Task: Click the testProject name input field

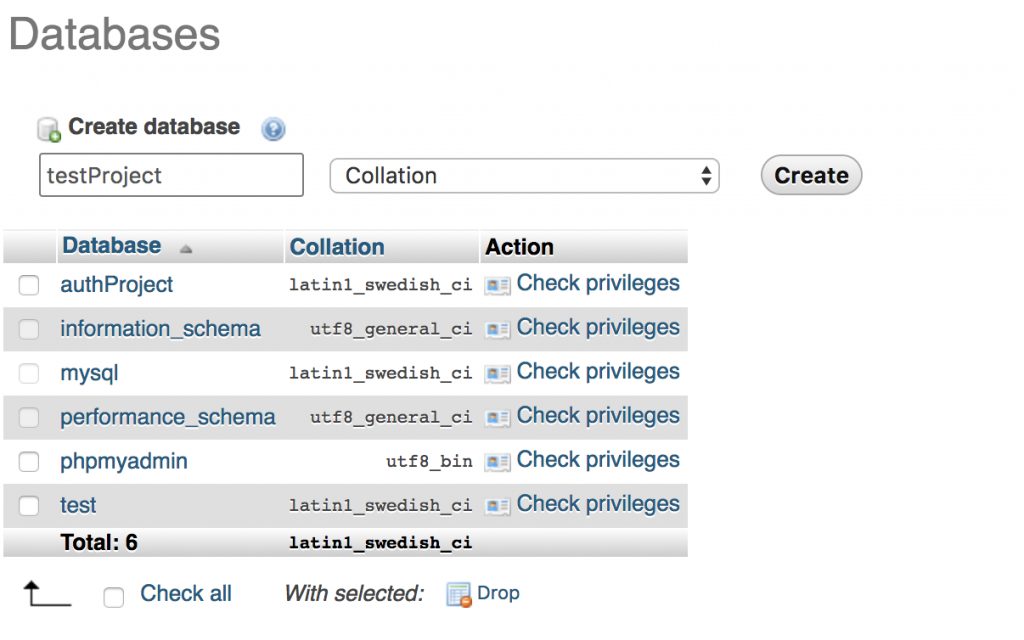Action: [x=170, y=175]
